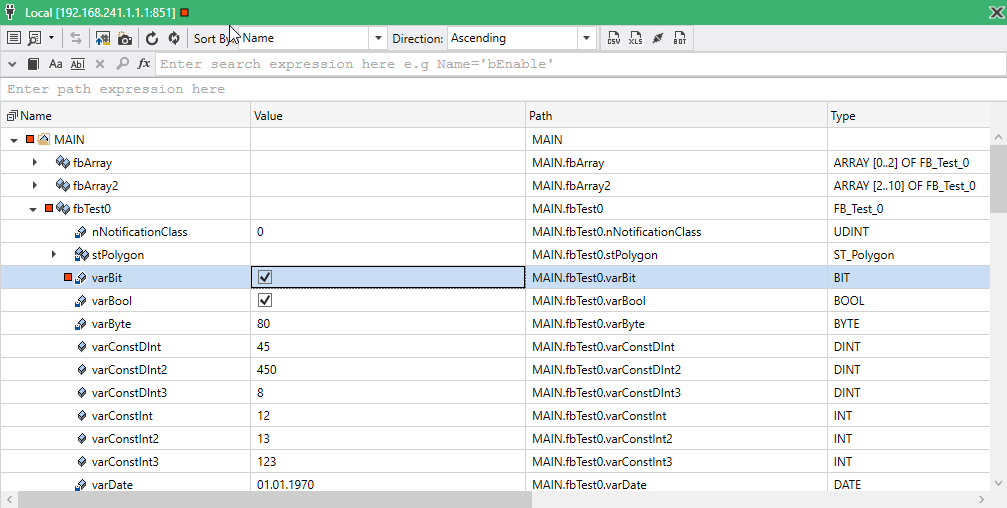Image resolution: width=1007 pixels, height=508 pixels.
Task: Click the value 01.01.1970 of varDate
Action: click(285, 484)
